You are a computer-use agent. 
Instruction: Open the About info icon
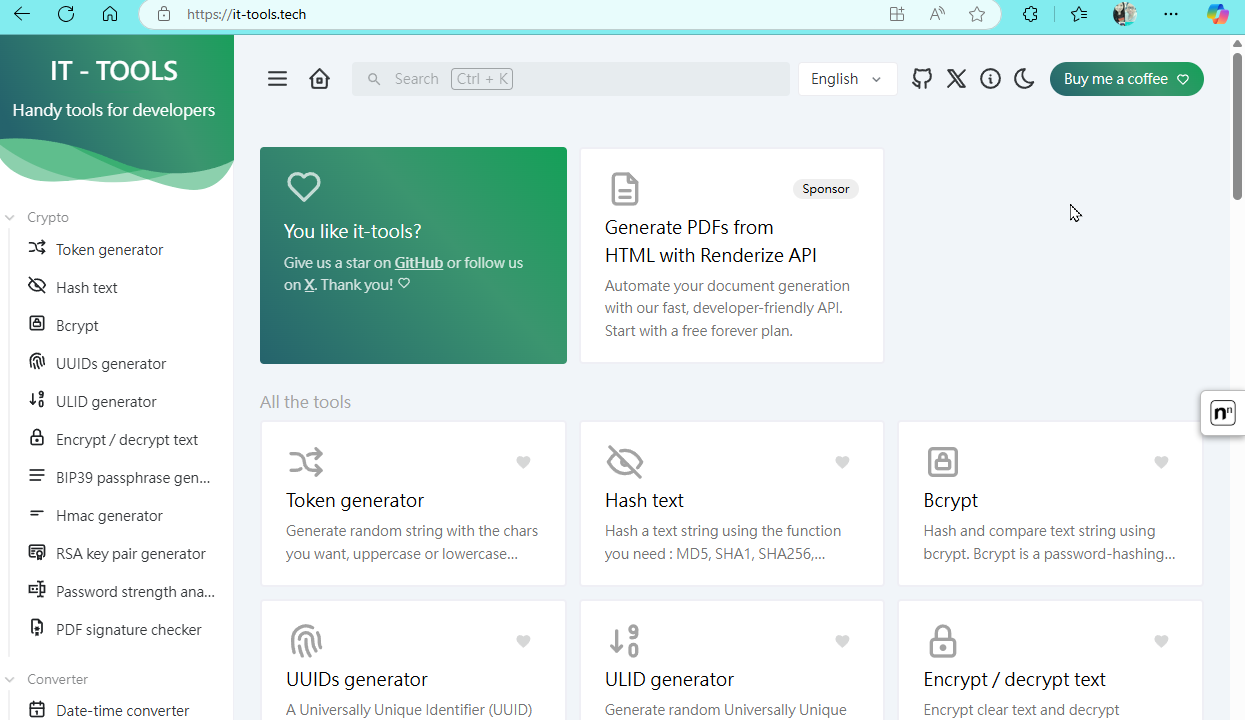click(x=990, y=79)
